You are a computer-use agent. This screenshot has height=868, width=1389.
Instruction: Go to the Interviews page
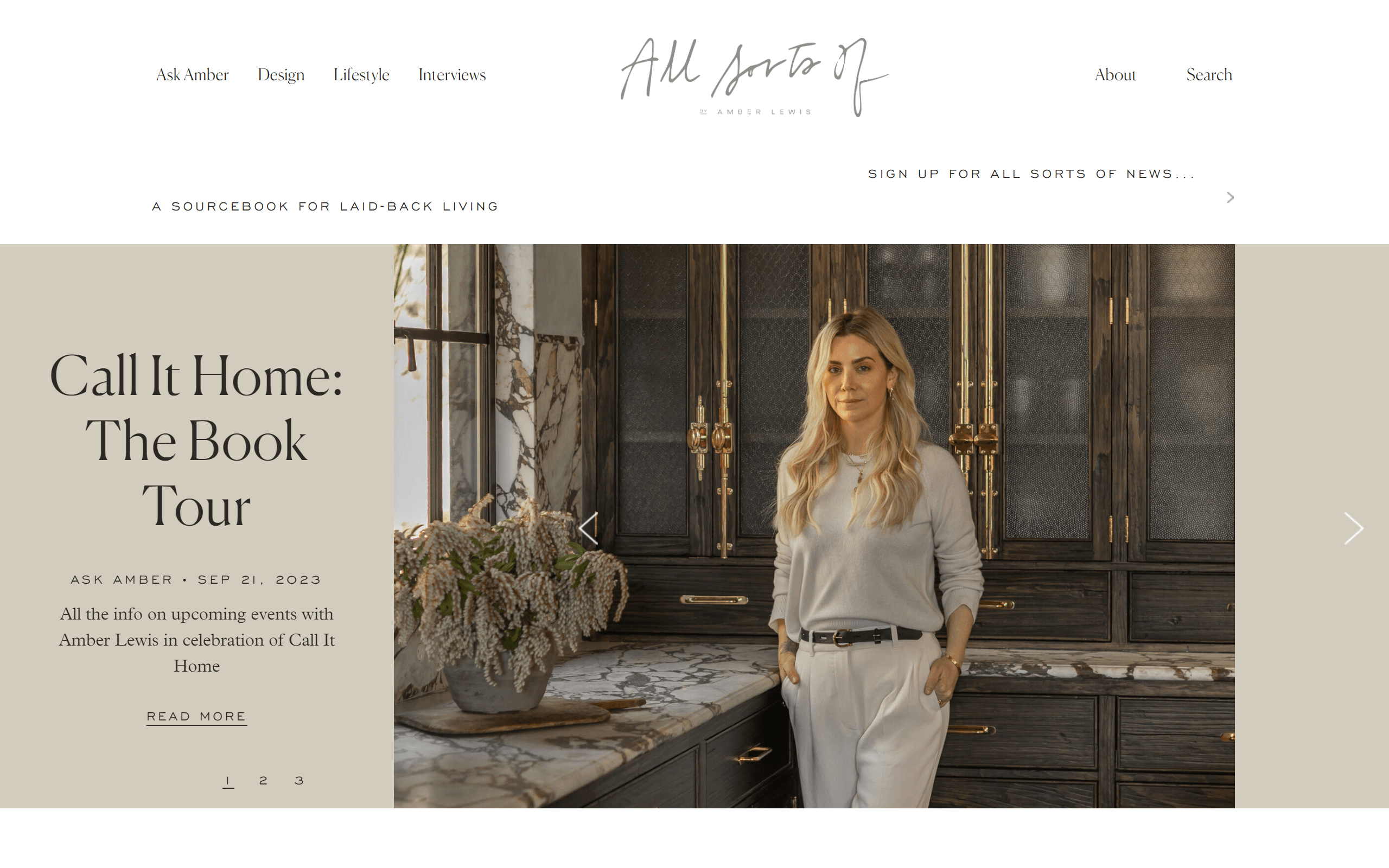pyautogui.click(x=452, y=75)
